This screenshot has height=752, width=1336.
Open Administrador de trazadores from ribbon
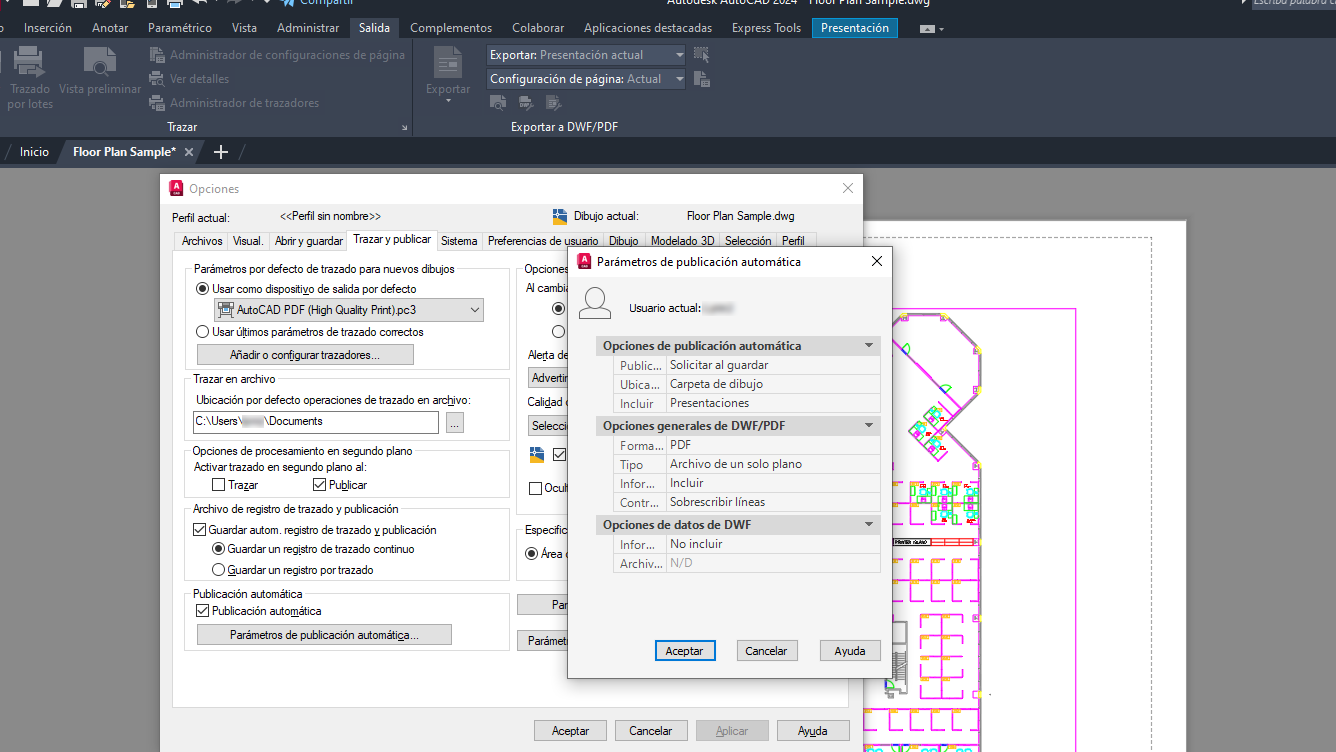pos(234,103)
